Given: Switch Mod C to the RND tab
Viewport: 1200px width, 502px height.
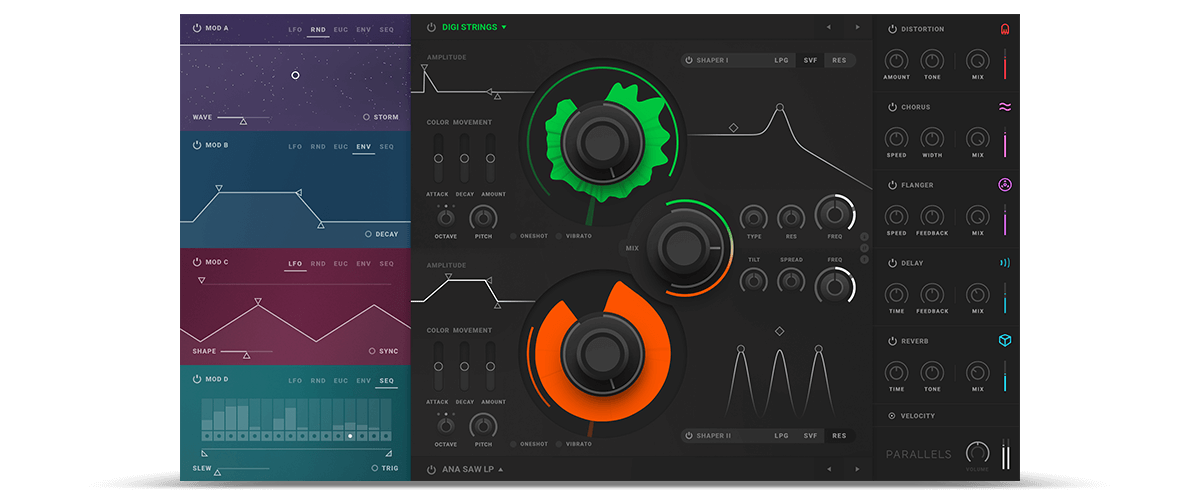Looking at the screenshot, I should (x=318, y=264).
